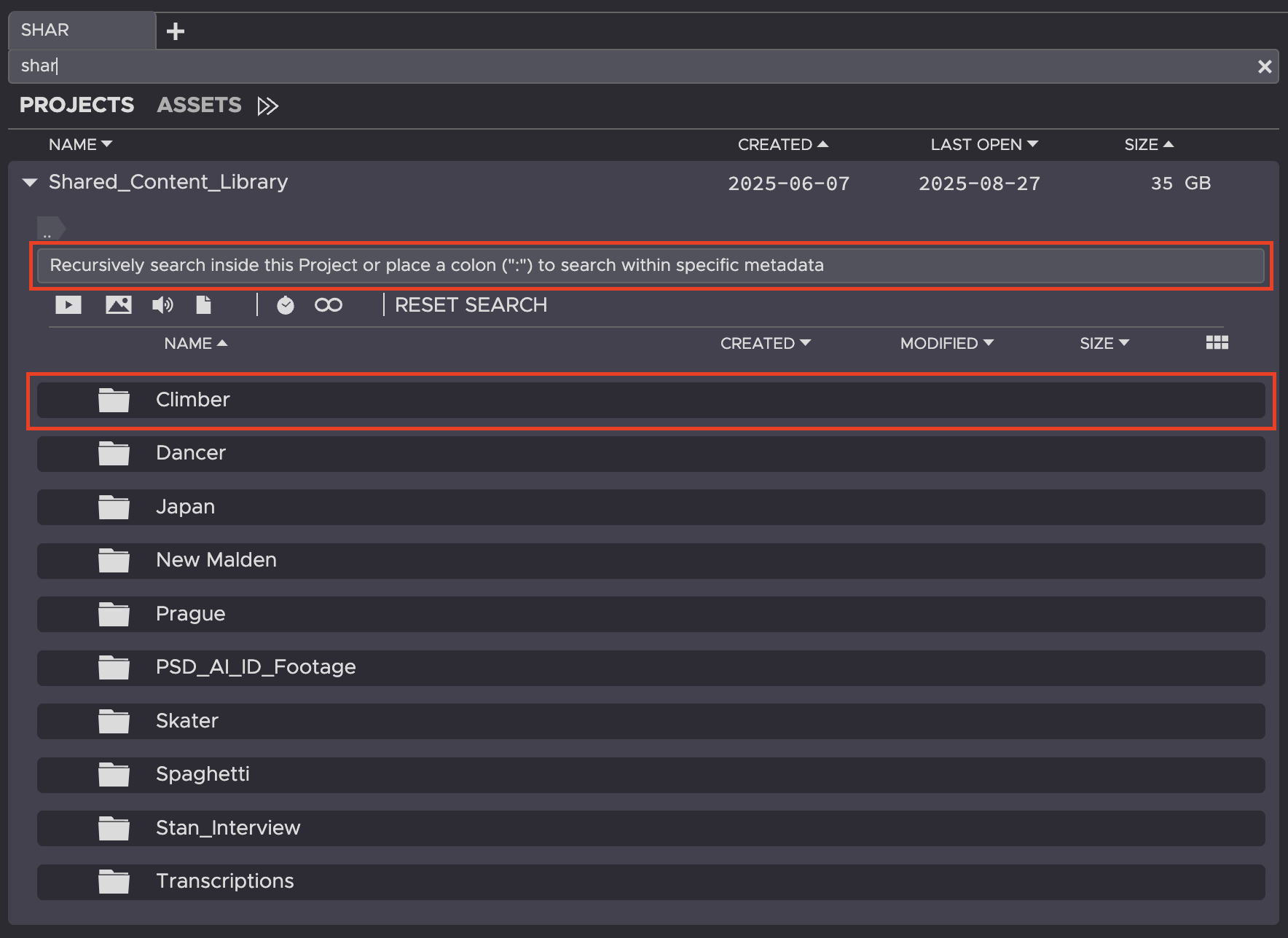Filter results by audio files icon

(162, 305)
